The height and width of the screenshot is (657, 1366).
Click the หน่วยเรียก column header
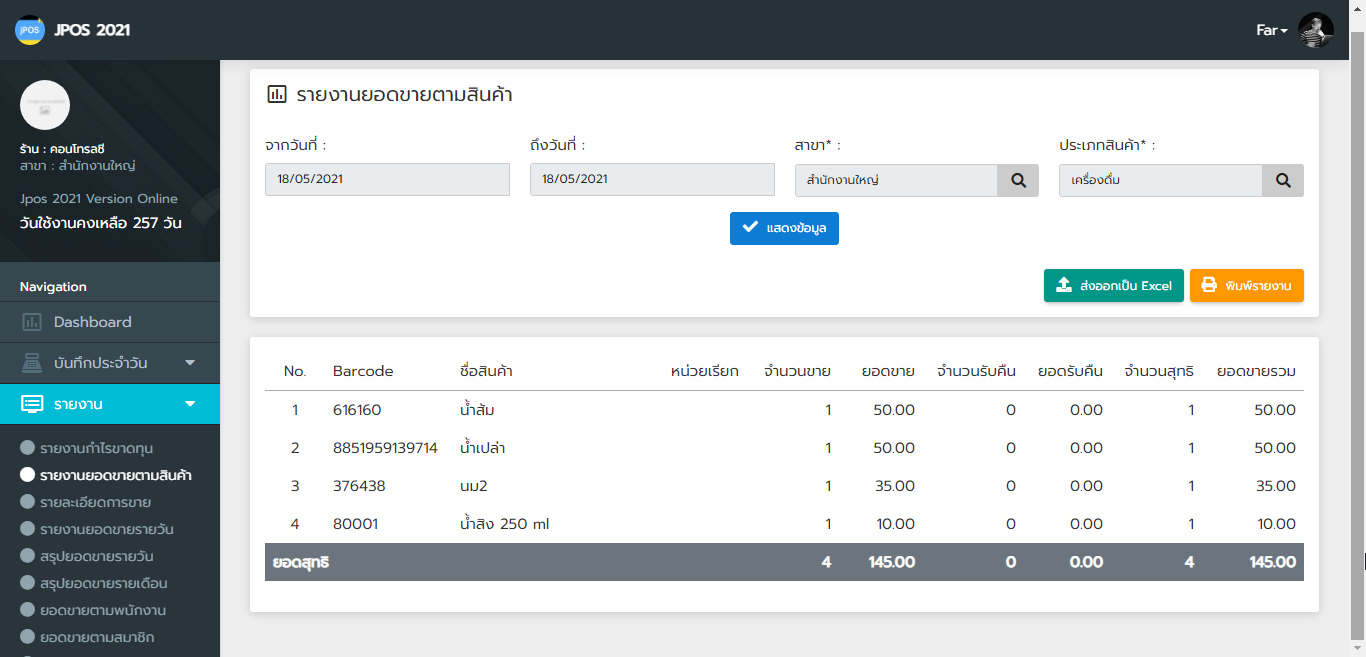[x=705, y=371]
